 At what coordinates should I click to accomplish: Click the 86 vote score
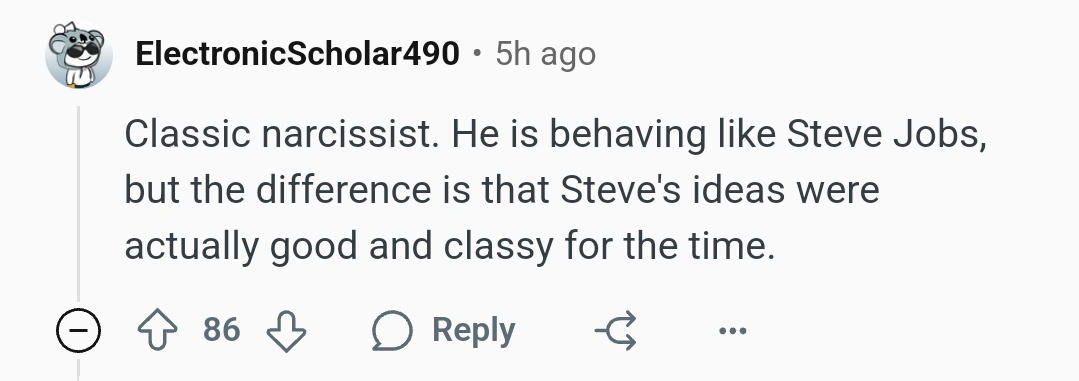[222, 329]
